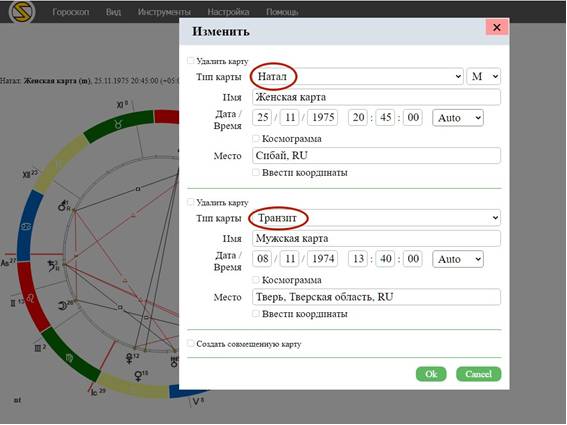
Task: Confirm changes with the Ok button
Action: coord(431,374)
